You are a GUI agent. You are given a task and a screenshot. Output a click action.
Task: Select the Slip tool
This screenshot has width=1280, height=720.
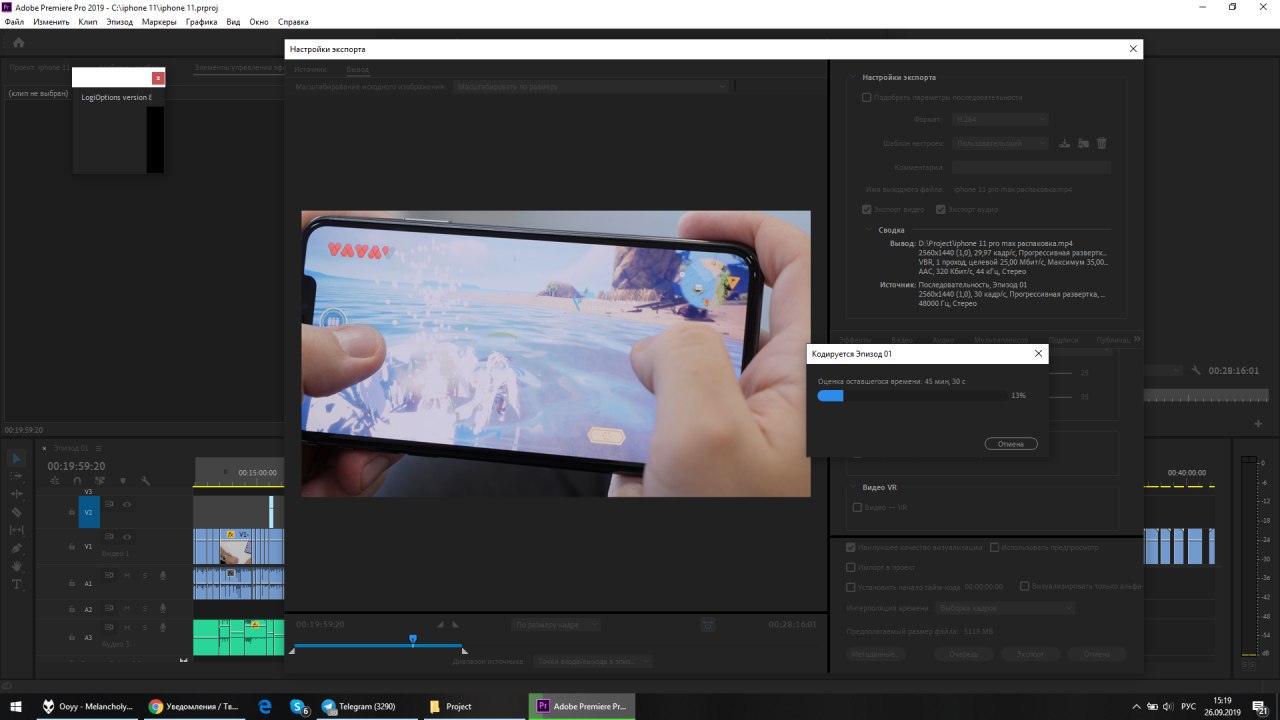pyautogui.click(x=17, y=530)
